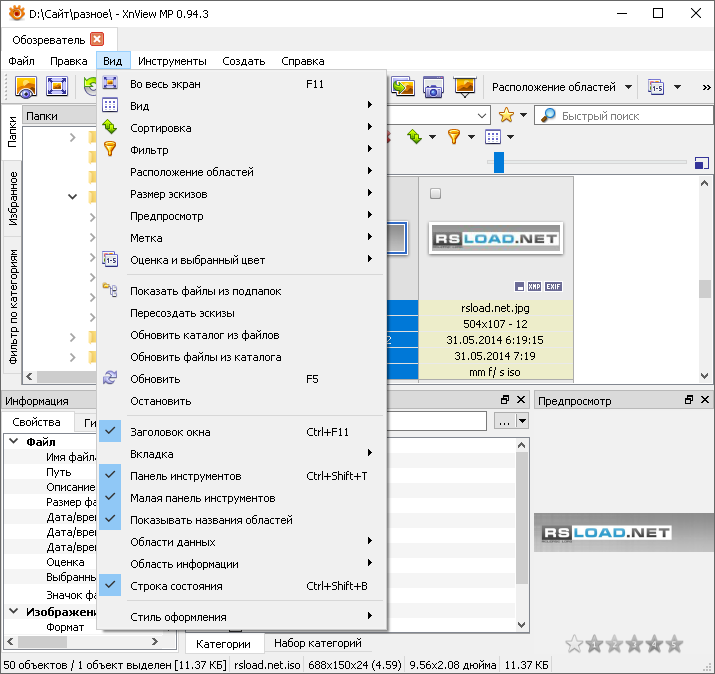Click the filter funnel icon in the small toolbar

tap(453, 137)
